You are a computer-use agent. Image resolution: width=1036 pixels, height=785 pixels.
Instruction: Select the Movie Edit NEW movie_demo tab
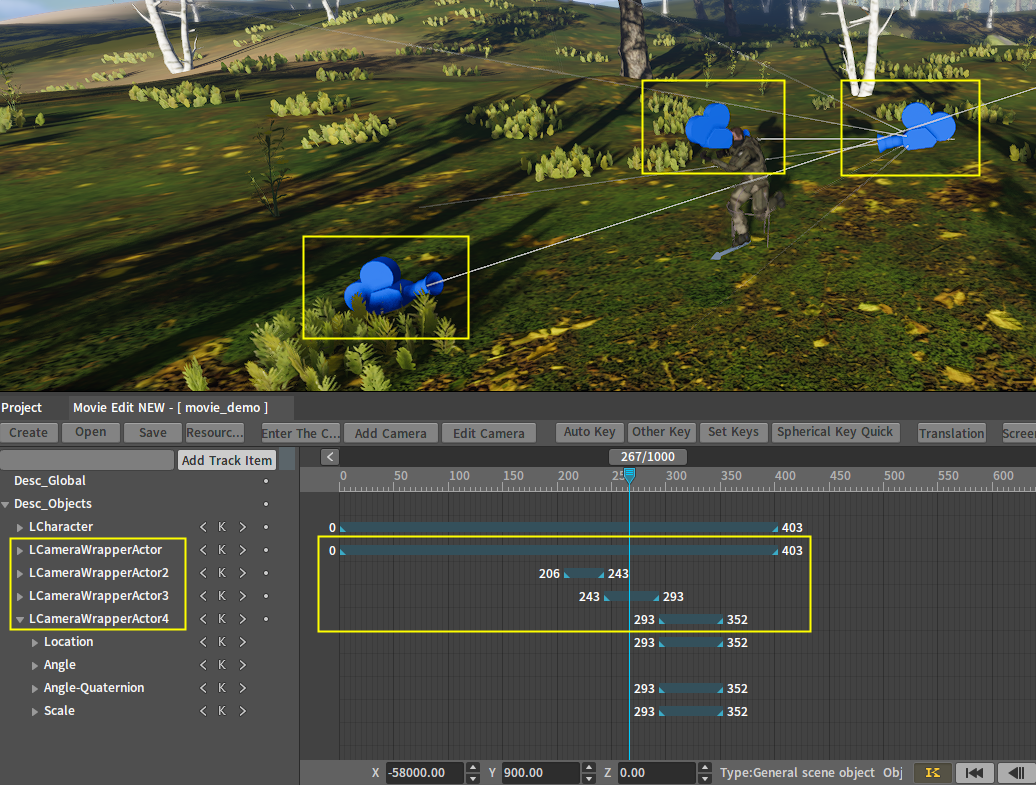click(x=171, y=408)
